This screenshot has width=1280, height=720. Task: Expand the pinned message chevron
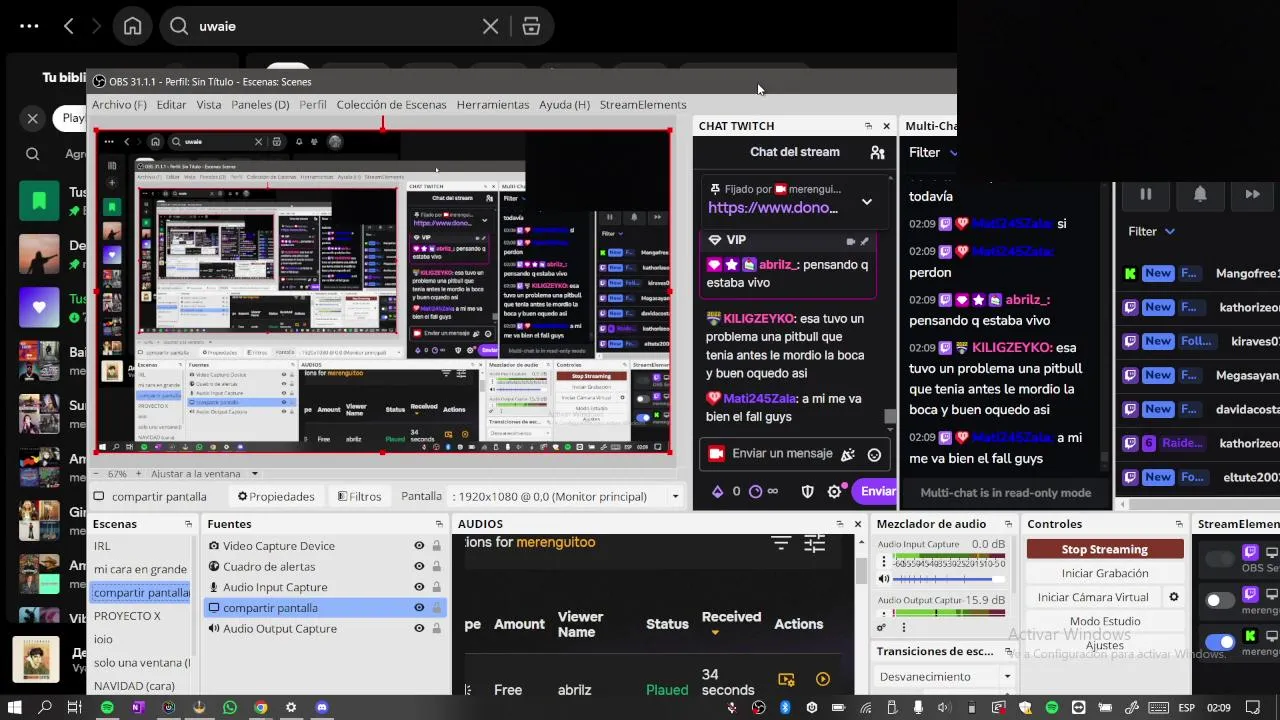[867, 201]
